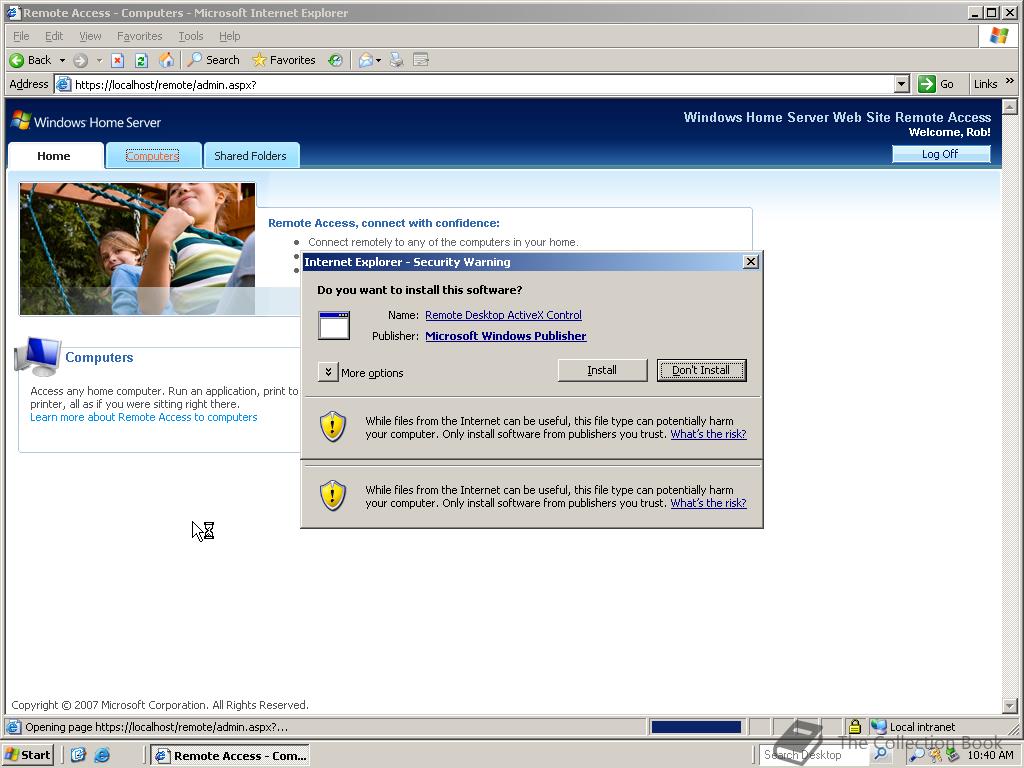The height and width of the screenshot is (768, 1024).
Task: Open the Favorites star button
Action: pyautogui.click(x=284, y=60)
